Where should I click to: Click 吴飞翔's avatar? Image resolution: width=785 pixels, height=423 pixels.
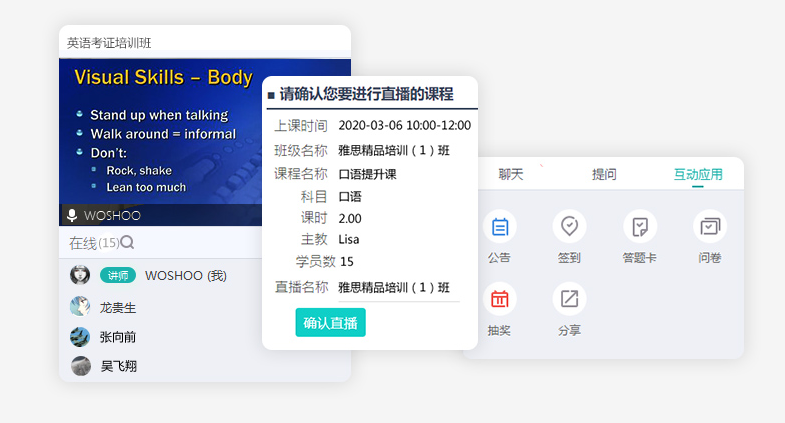click(x=80, y=366)
